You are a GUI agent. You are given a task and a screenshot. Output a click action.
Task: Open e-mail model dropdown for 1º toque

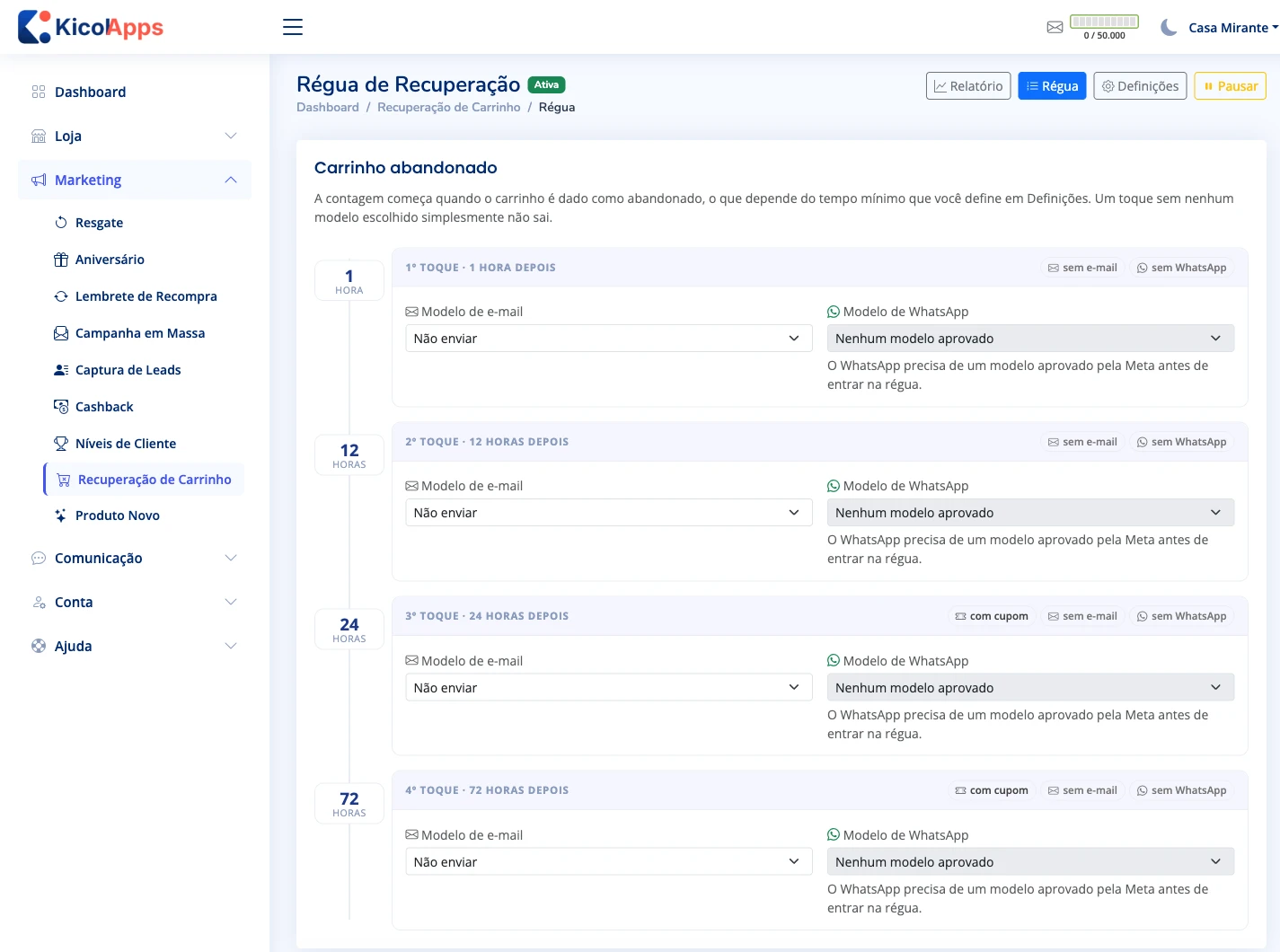pos(609,339)
